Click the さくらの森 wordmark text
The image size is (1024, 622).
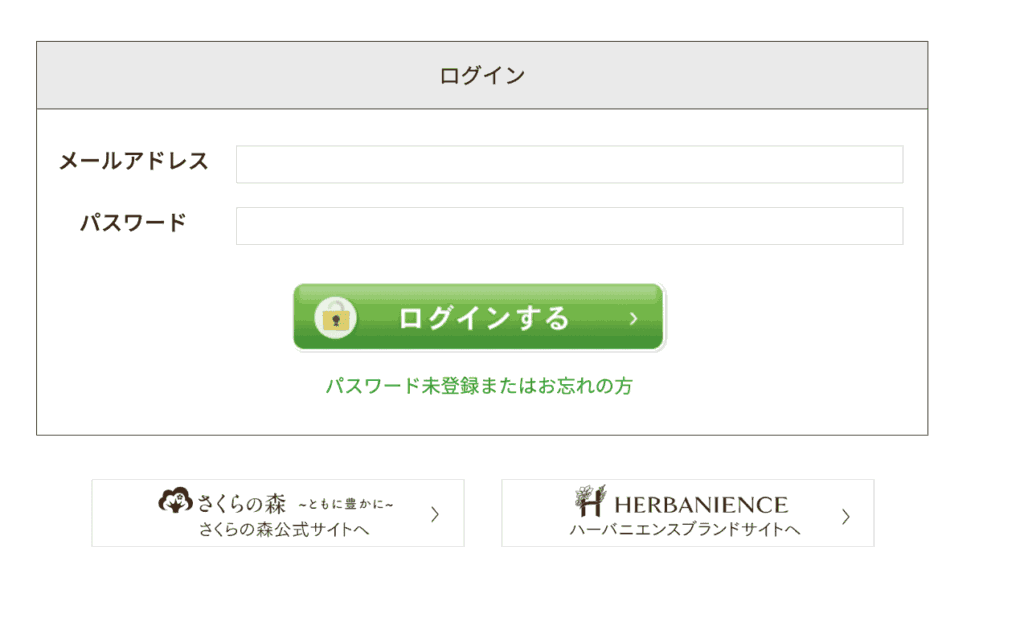point(242,503)
